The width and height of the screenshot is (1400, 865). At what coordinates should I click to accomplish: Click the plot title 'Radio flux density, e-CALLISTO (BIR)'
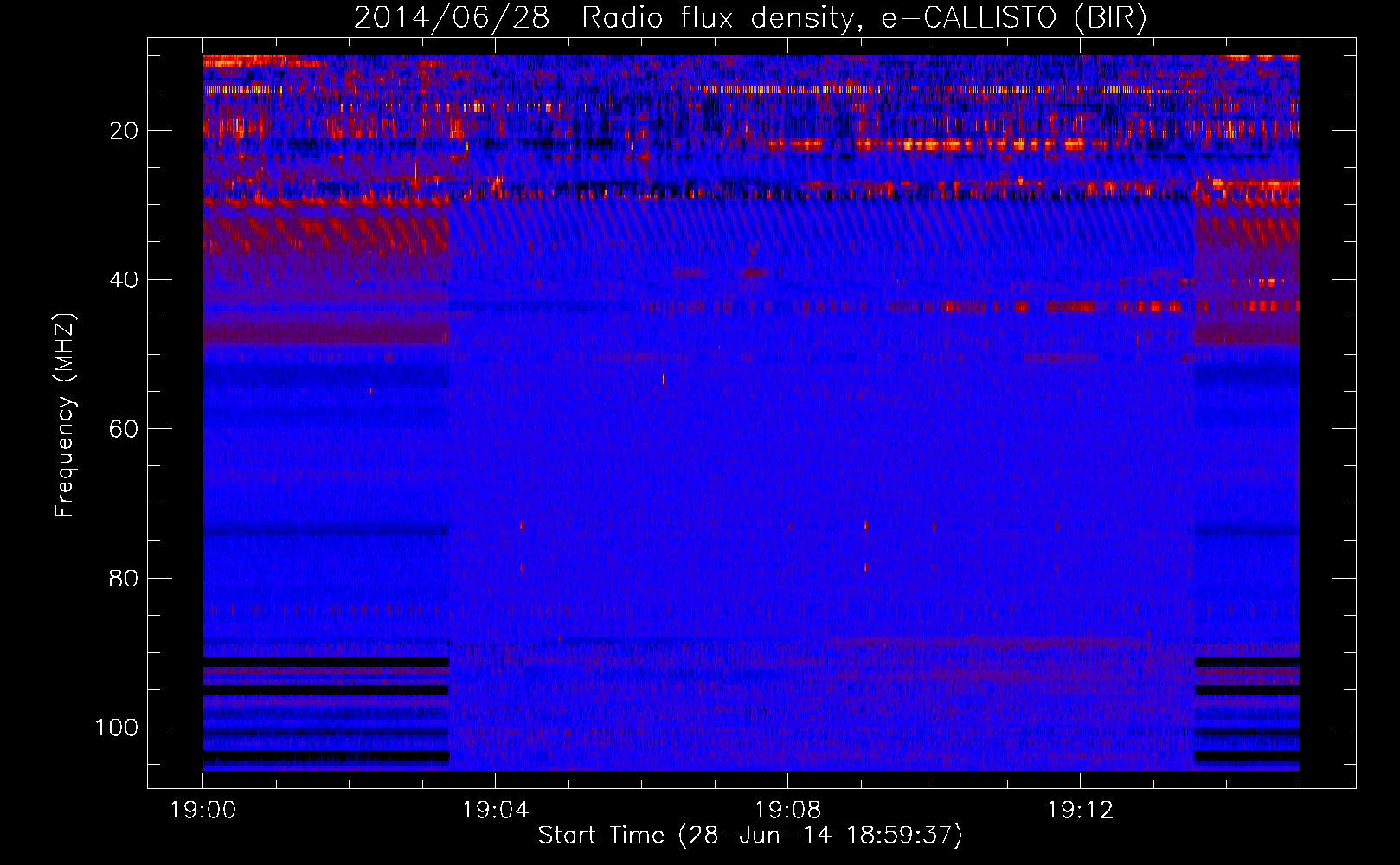click(x=864, y=17)
